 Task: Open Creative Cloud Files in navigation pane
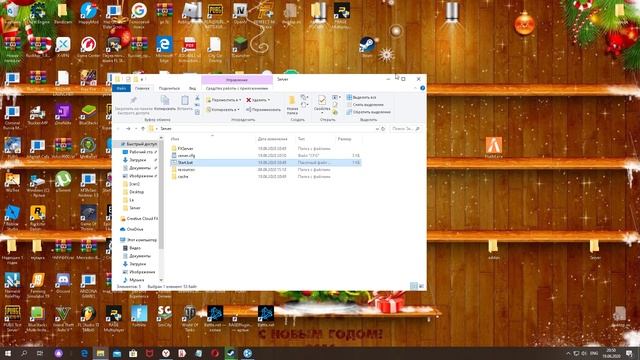[139, 219]
